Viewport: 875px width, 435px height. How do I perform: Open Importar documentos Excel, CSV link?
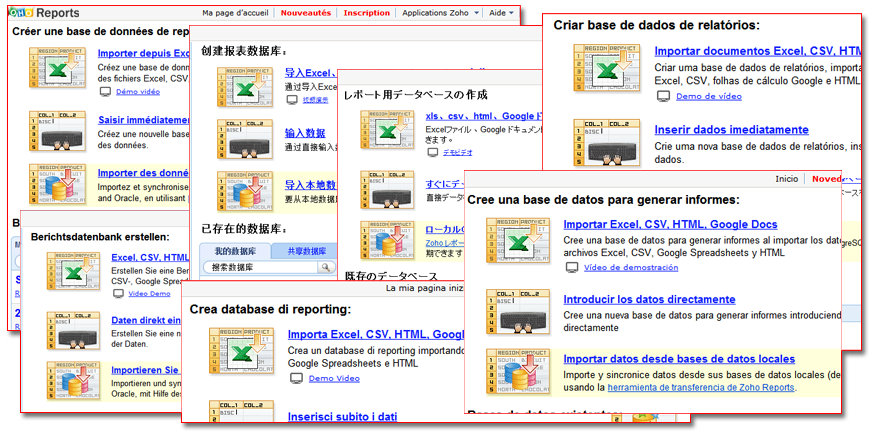758,51
